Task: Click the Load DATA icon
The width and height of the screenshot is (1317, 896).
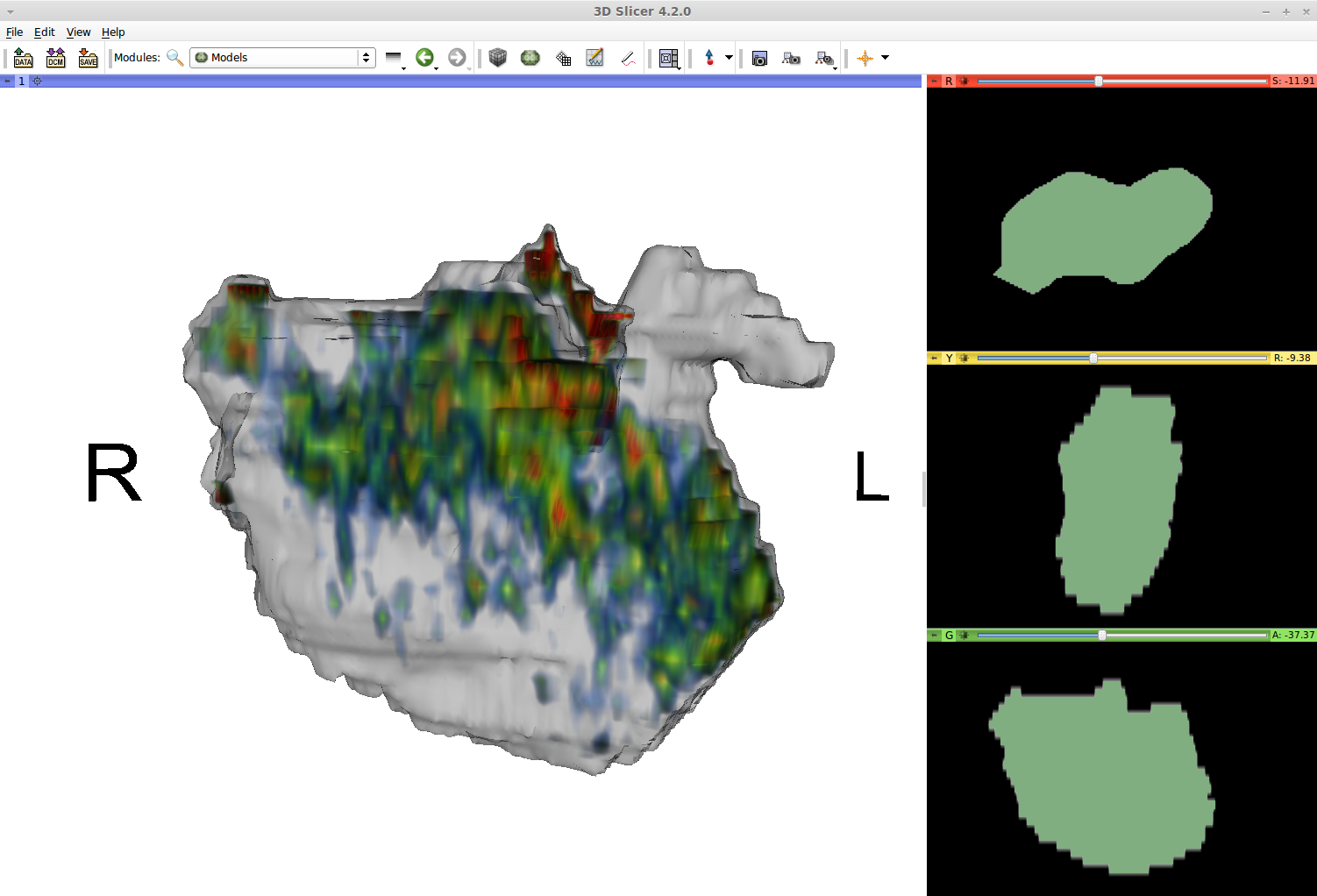Action: click(24, 58)
